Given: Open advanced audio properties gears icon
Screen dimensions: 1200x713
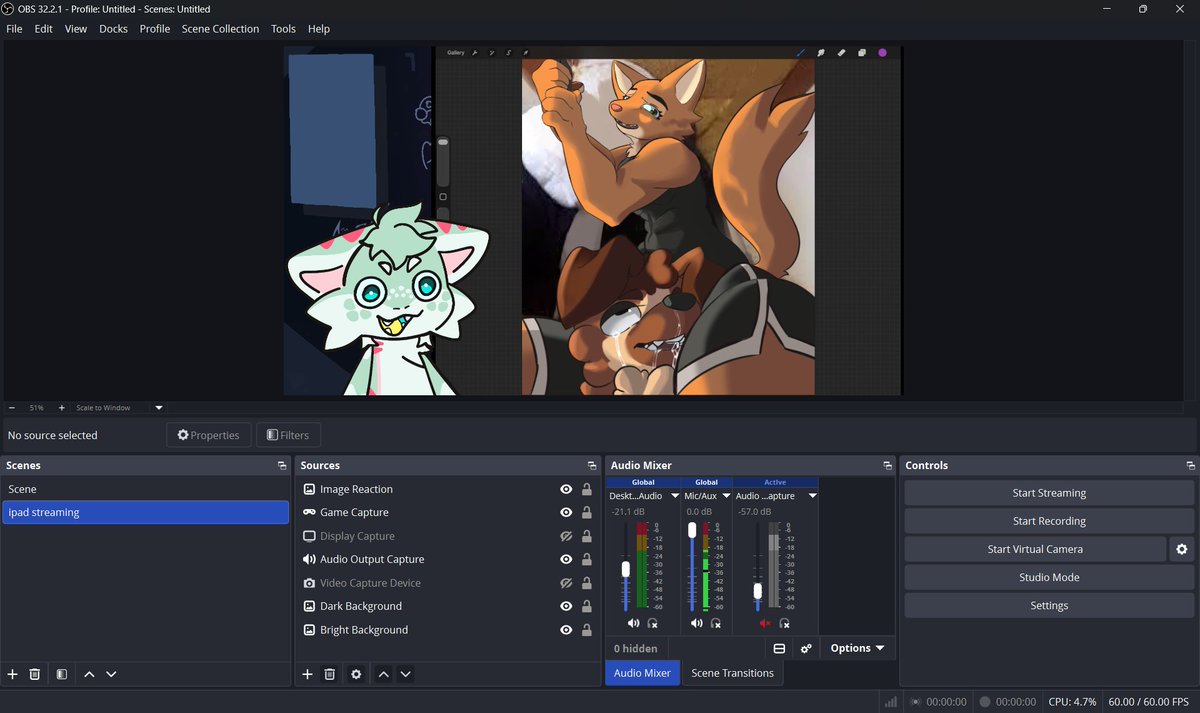Looking at the screenshot, I should (x=806, y=648).
